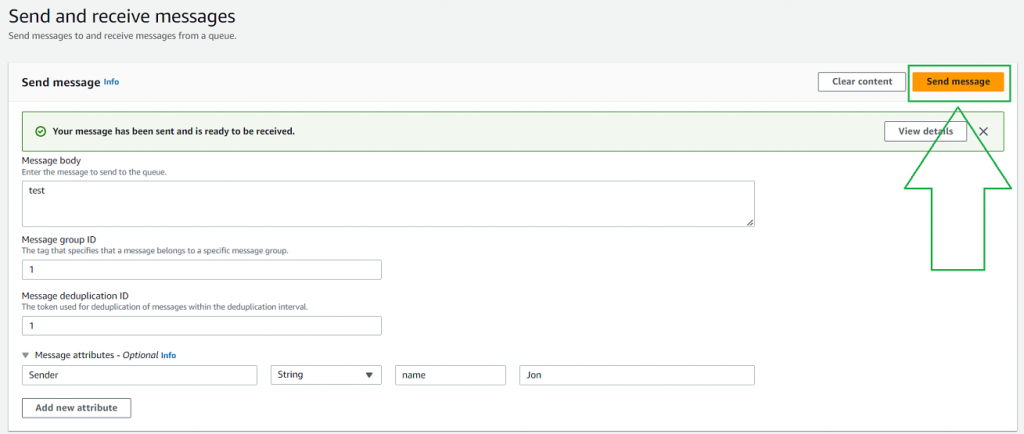Click the attribute field containing 'name'

[x=450, y=375]
